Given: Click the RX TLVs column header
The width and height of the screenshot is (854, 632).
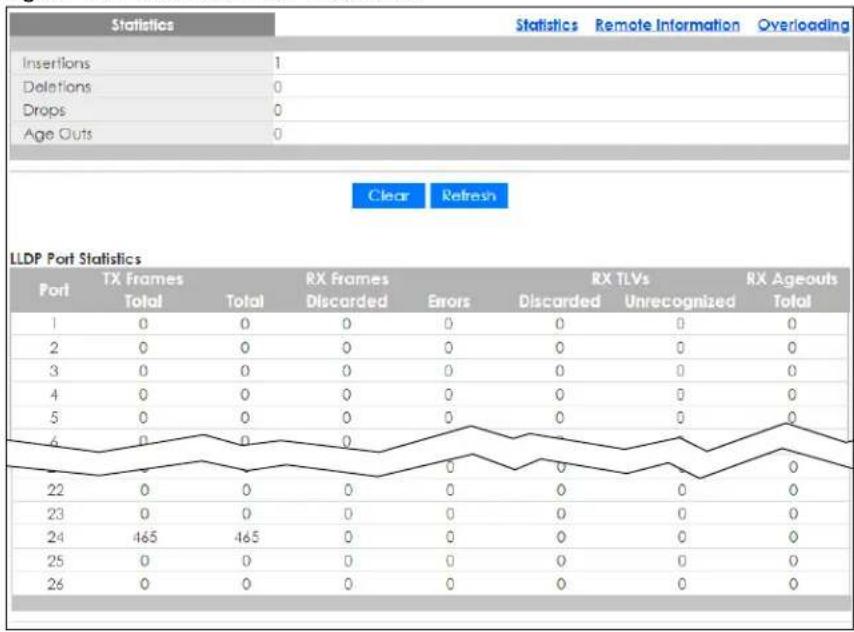Looking at the screenshot, I should [620, 279].
